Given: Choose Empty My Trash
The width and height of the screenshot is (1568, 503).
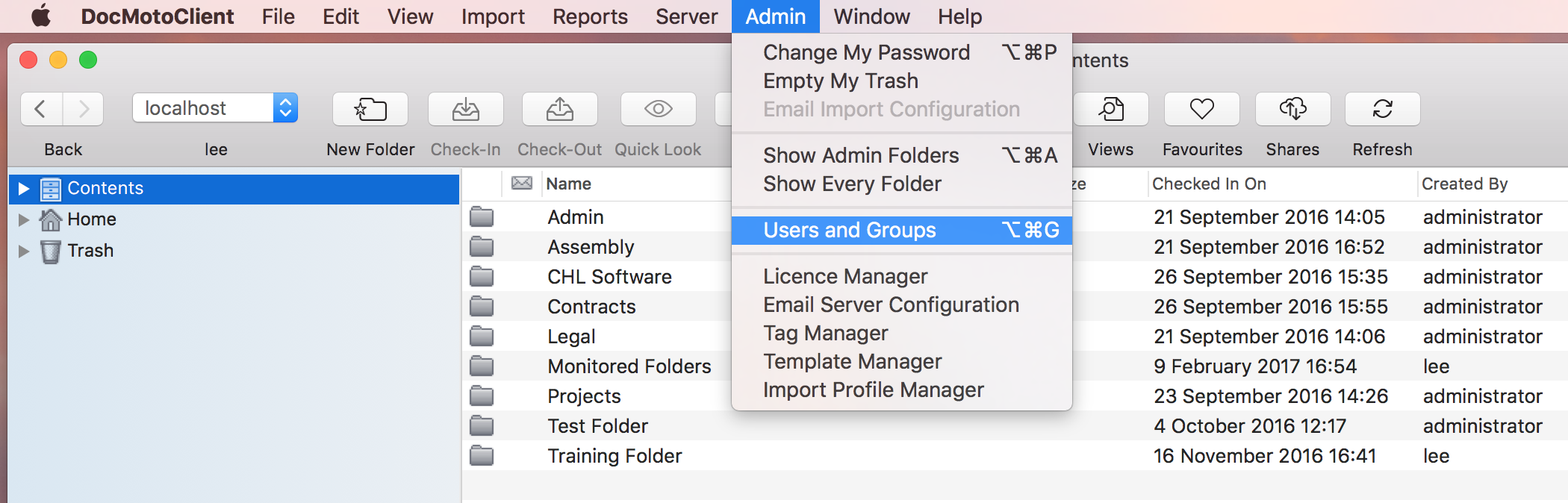Looking at the screenshot, I should 902,81.
